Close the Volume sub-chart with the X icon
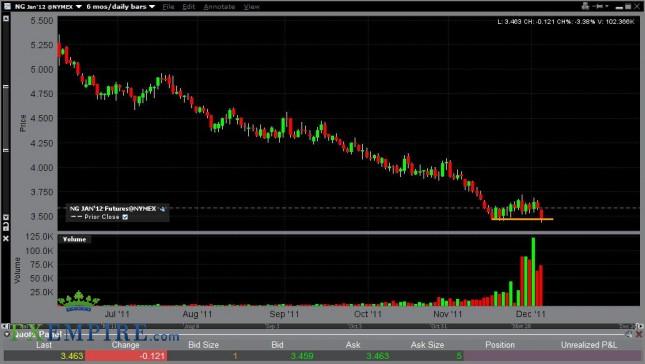Screen dimensions: 645x364 click(x=6, y=238)
